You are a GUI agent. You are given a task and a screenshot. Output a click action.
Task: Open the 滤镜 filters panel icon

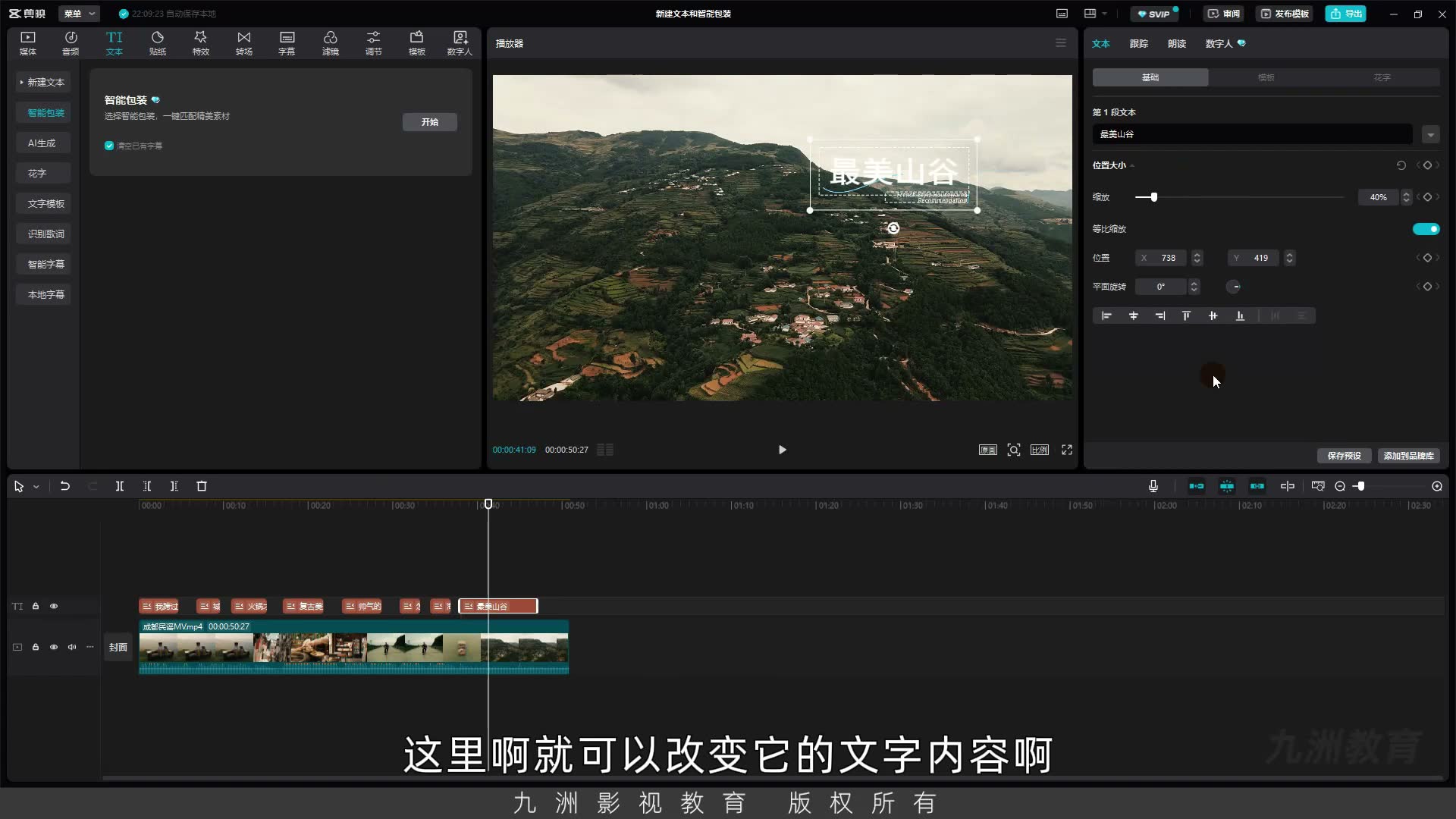point(330,43)
